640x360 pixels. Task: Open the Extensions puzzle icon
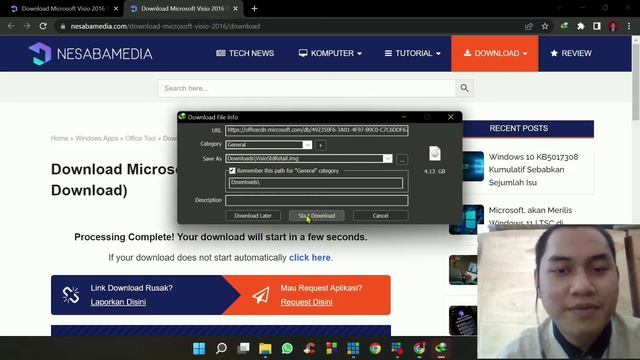click(580, 26)
